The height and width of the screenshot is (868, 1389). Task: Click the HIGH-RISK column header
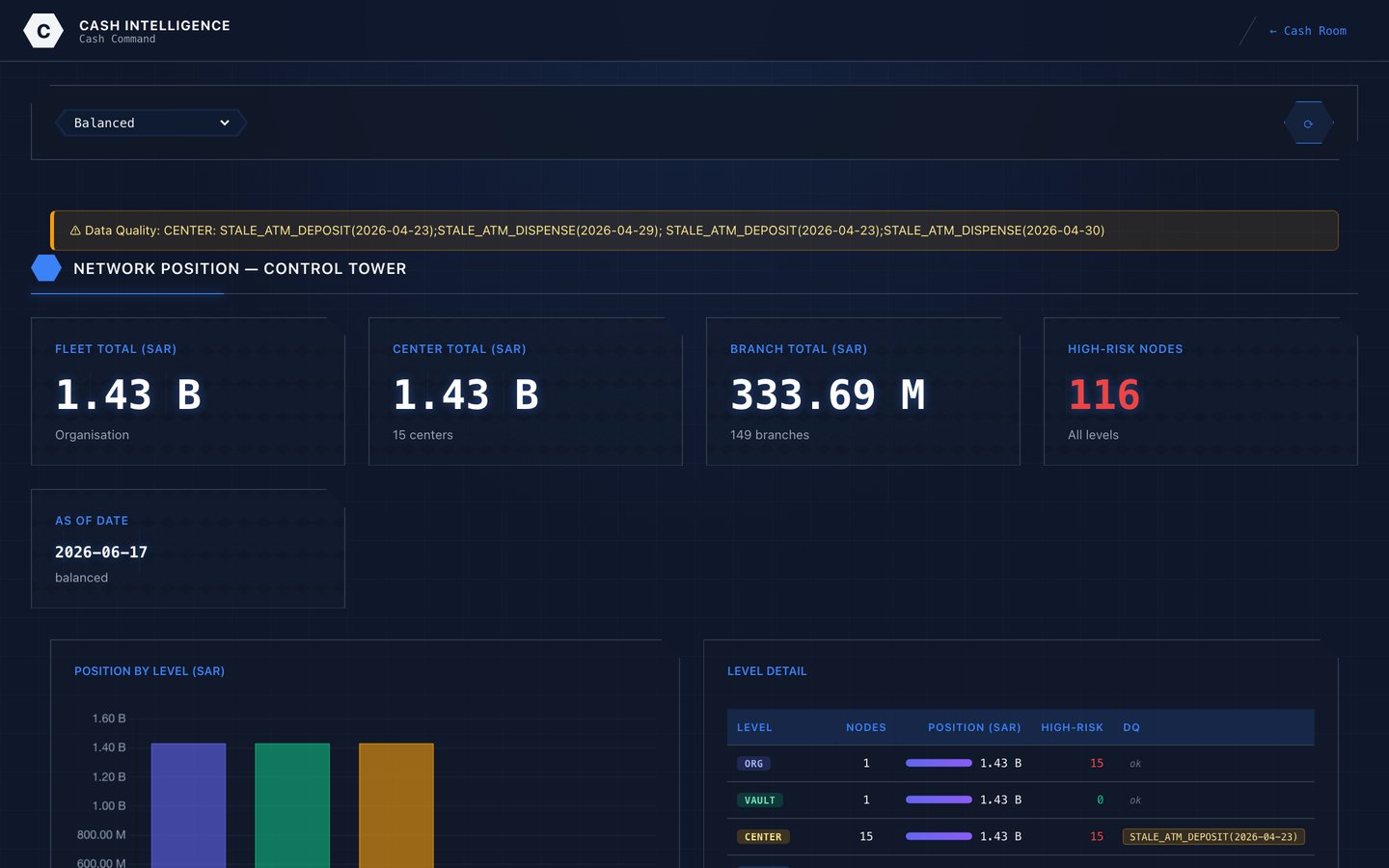[x=1072, y=727]
